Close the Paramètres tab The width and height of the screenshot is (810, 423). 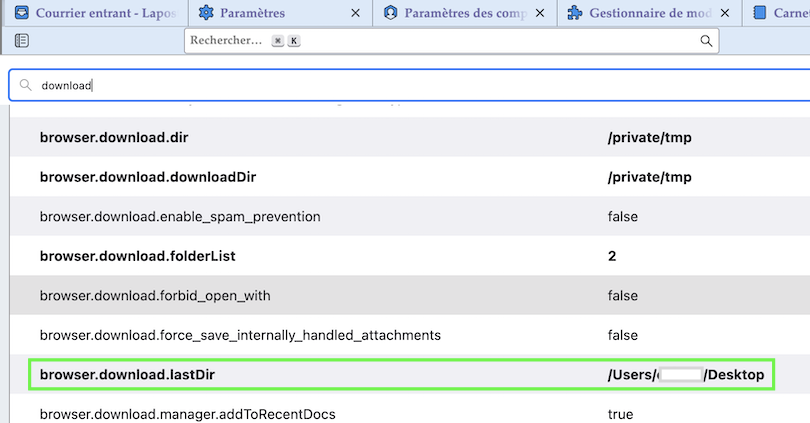point(356,13)
